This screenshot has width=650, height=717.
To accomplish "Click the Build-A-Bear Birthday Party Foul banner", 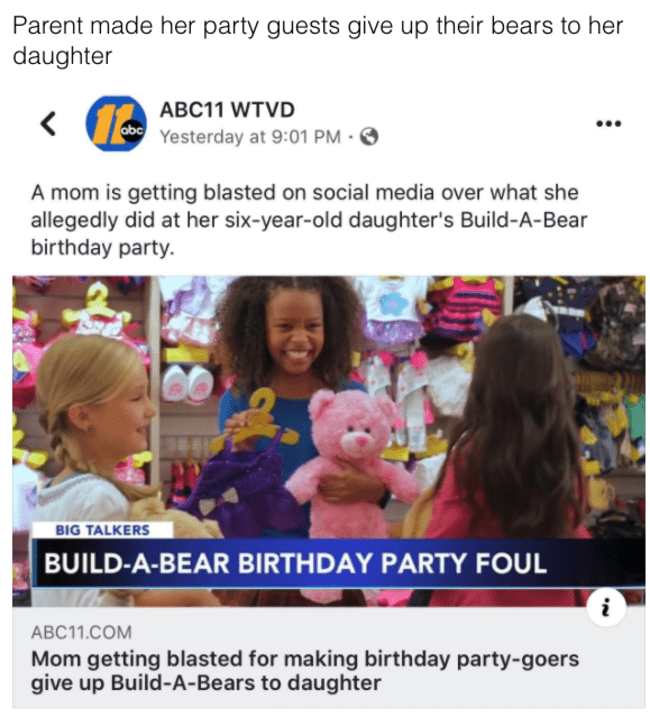I will coord(338,562).
